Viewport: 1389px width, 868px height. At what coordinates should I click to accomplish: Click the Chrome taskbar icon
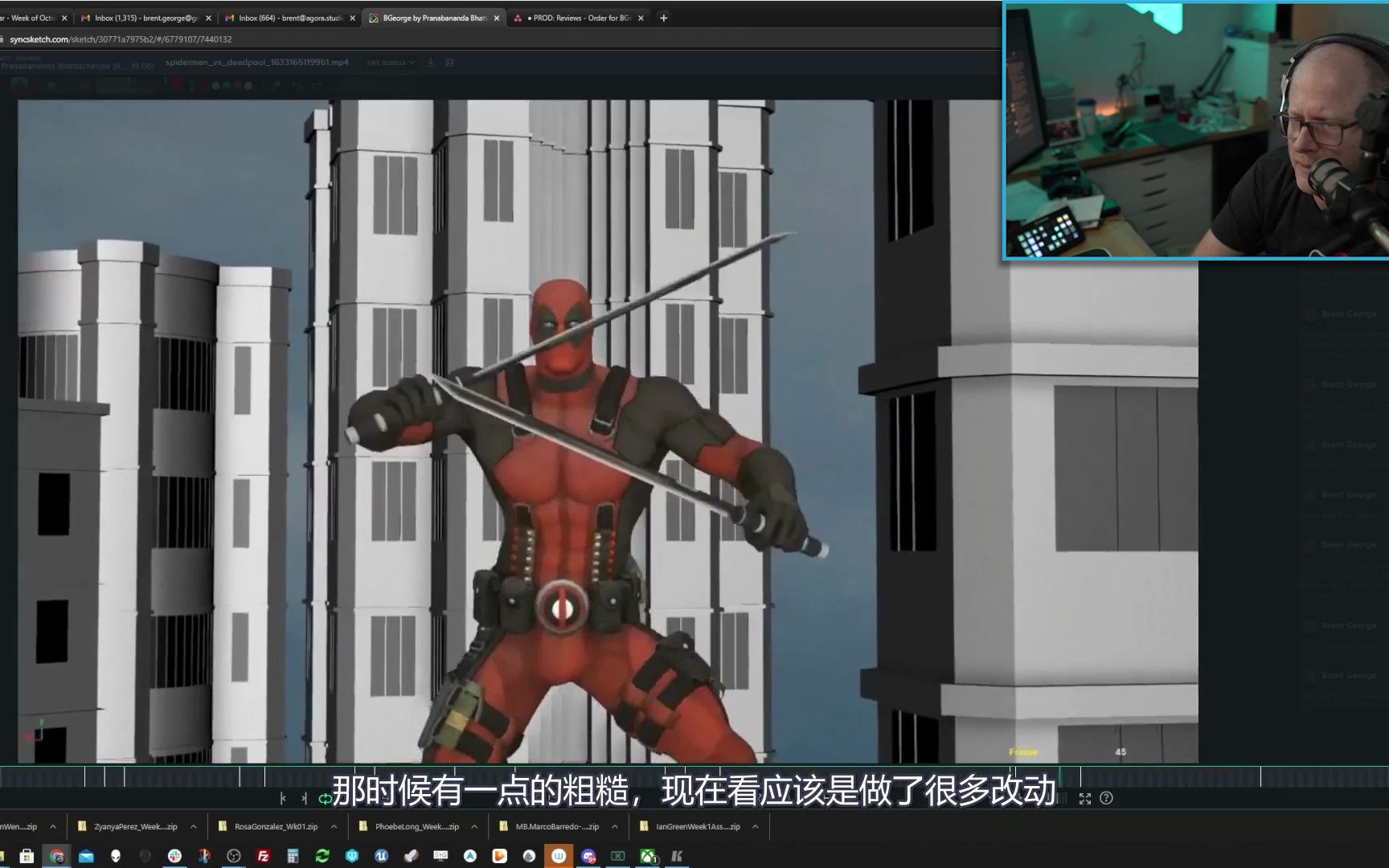coord(56,856)
